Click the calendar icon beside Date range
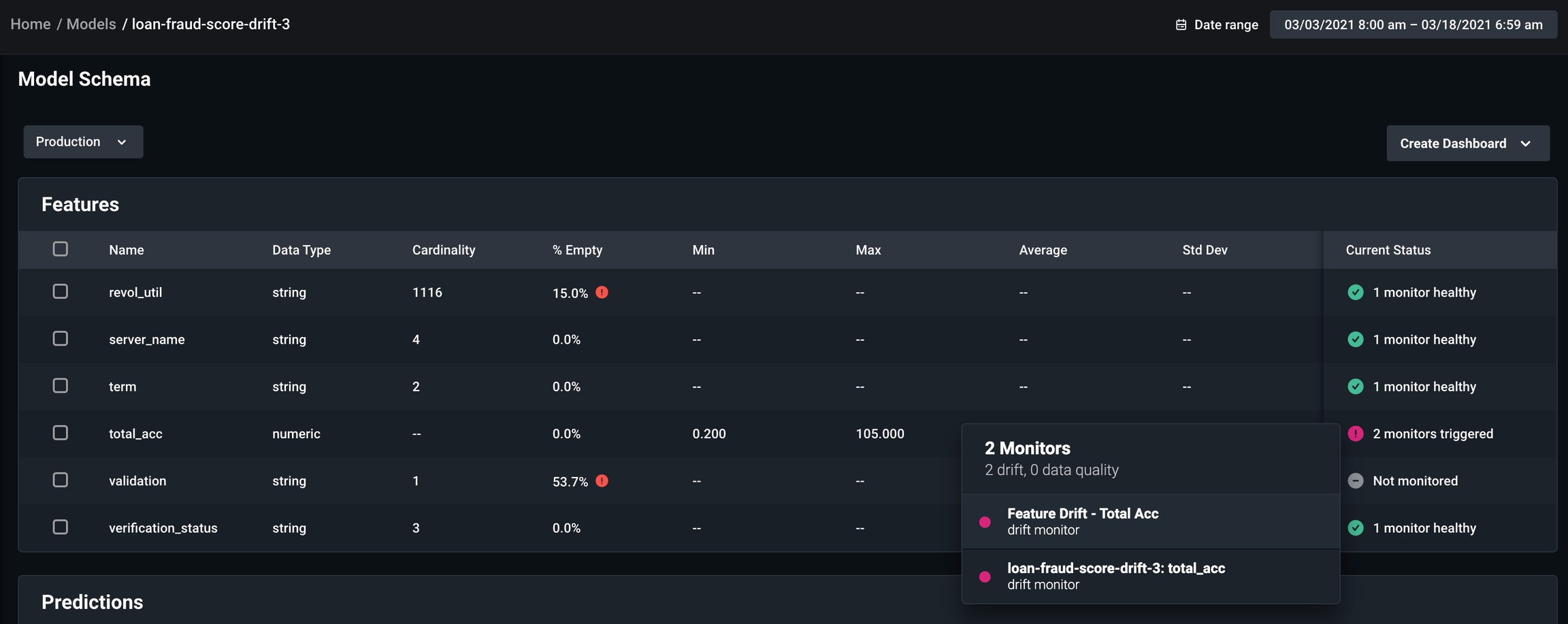Image resolution: width=1568 pixels, height=624 pixels. 1181,25
